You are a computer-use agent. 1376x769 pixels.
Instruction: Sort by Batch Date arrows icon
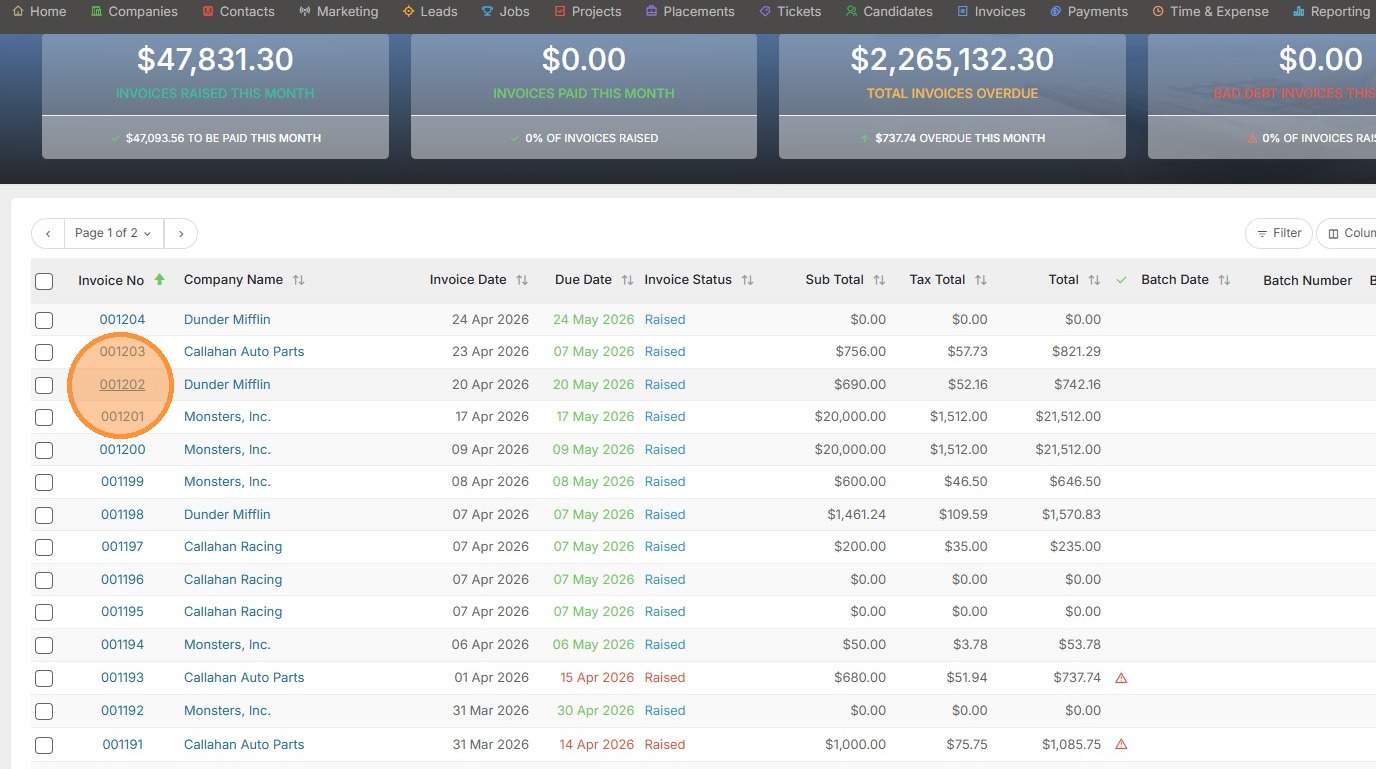click(1224, 280)
